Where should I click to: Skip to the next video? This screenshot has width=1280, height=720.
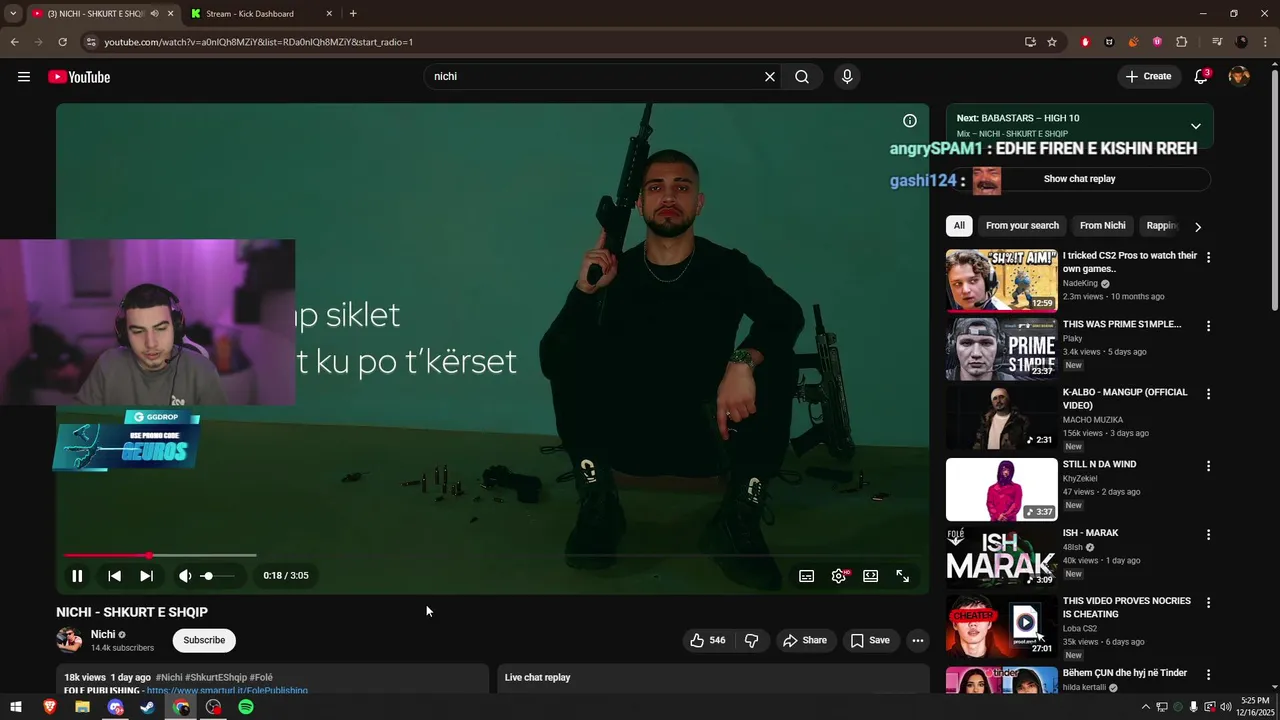pos(146,576)
